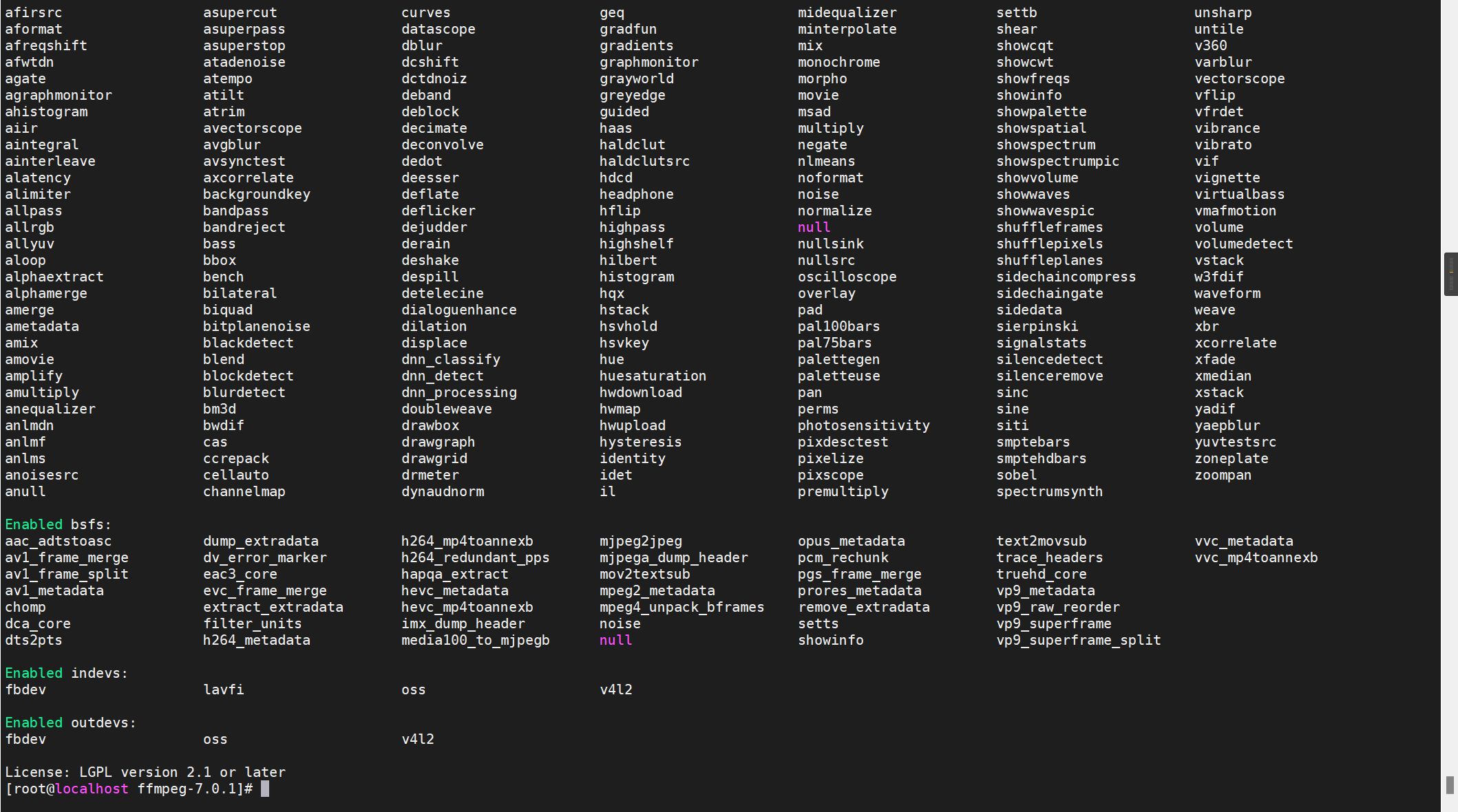Click the 'License: LGPL version 2.1' line
Viewport: 1458px width, 812px height.
tap(145, 772)
